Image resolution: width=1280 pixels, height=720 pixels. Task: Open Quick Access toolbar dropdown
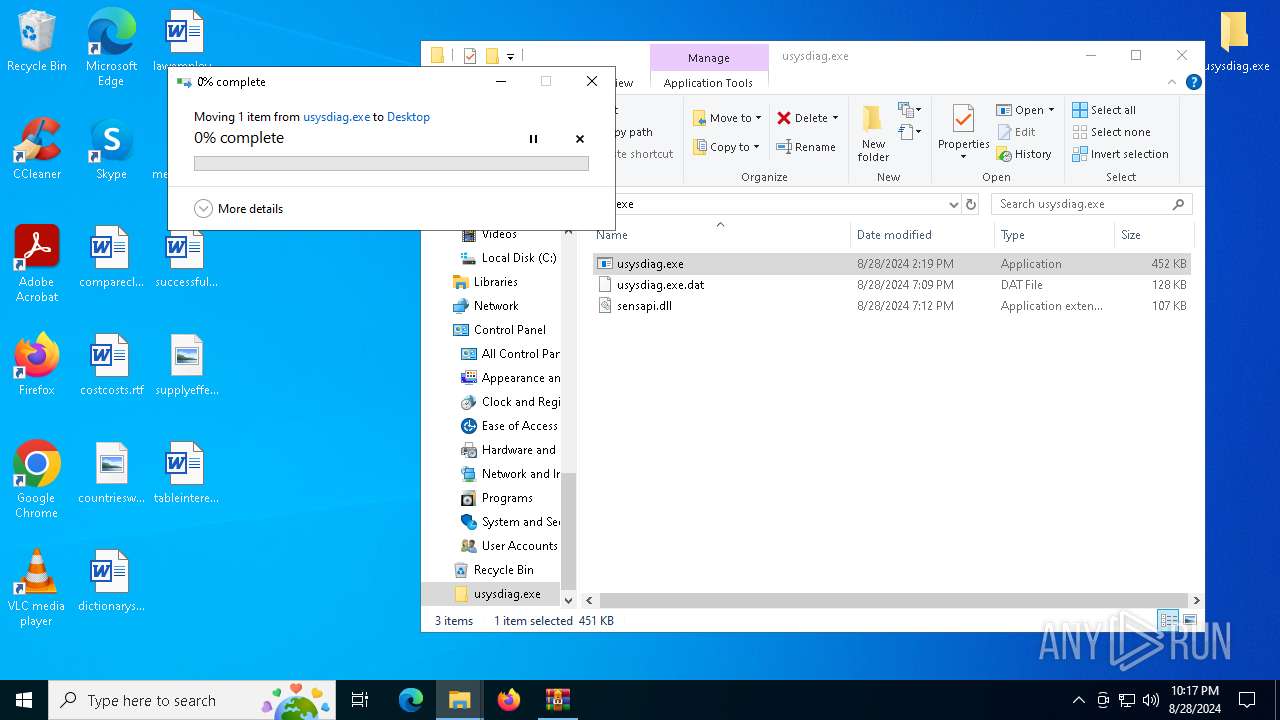(510, 57)
